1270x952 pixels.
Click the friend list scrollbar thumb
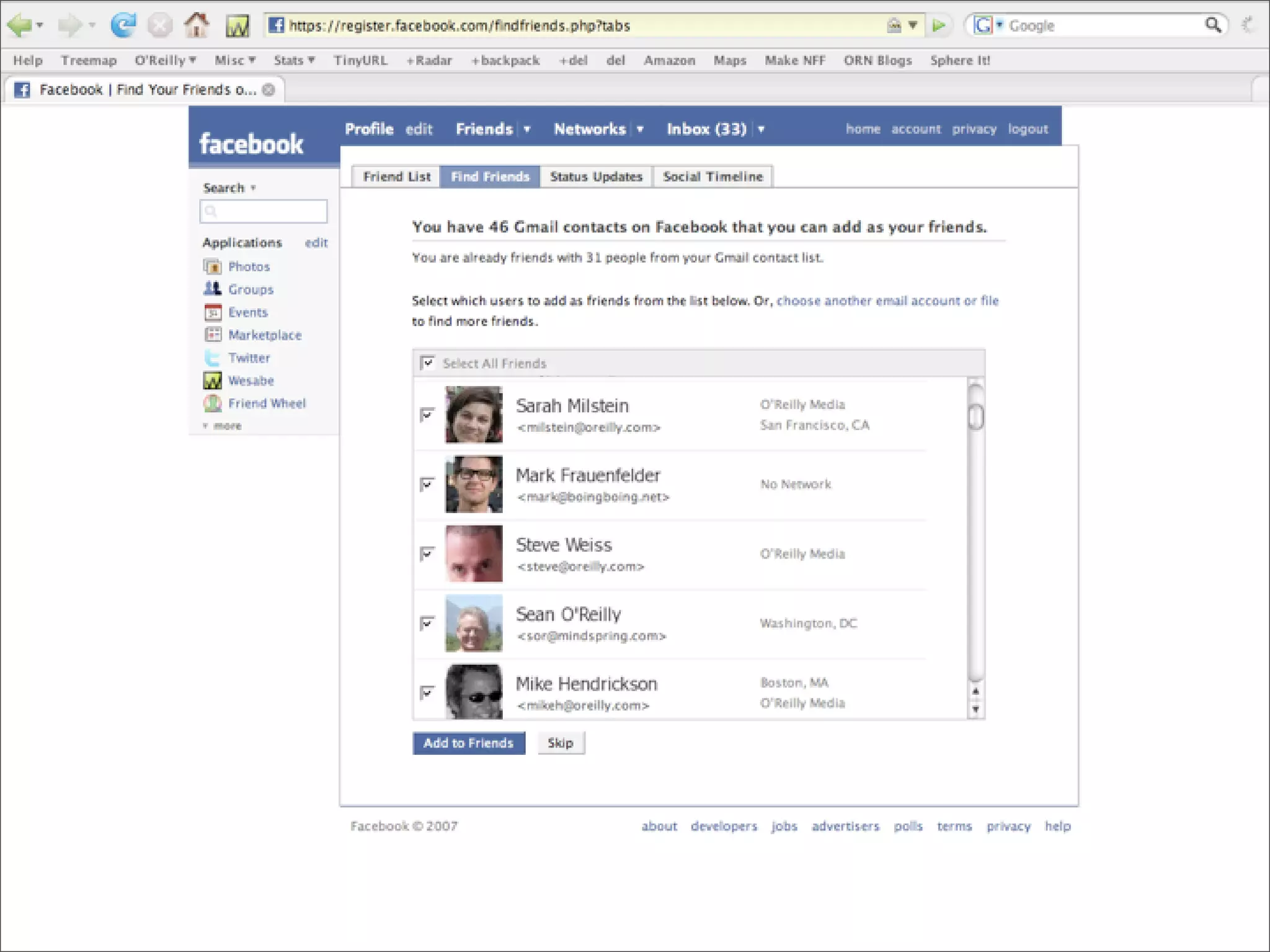[x=976, y=416]
